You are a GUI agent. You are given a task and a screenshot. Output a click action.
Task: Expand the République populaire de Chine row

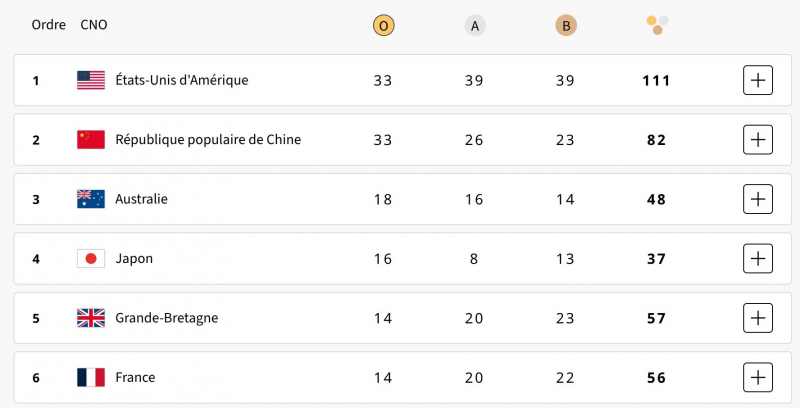(758, 140)
